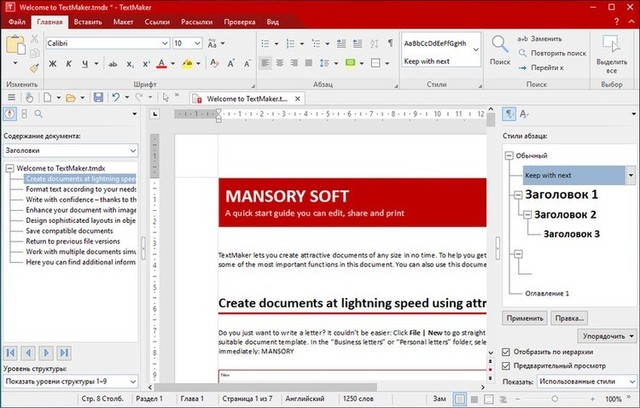Open the Заголовки content type dropdown

132,150
